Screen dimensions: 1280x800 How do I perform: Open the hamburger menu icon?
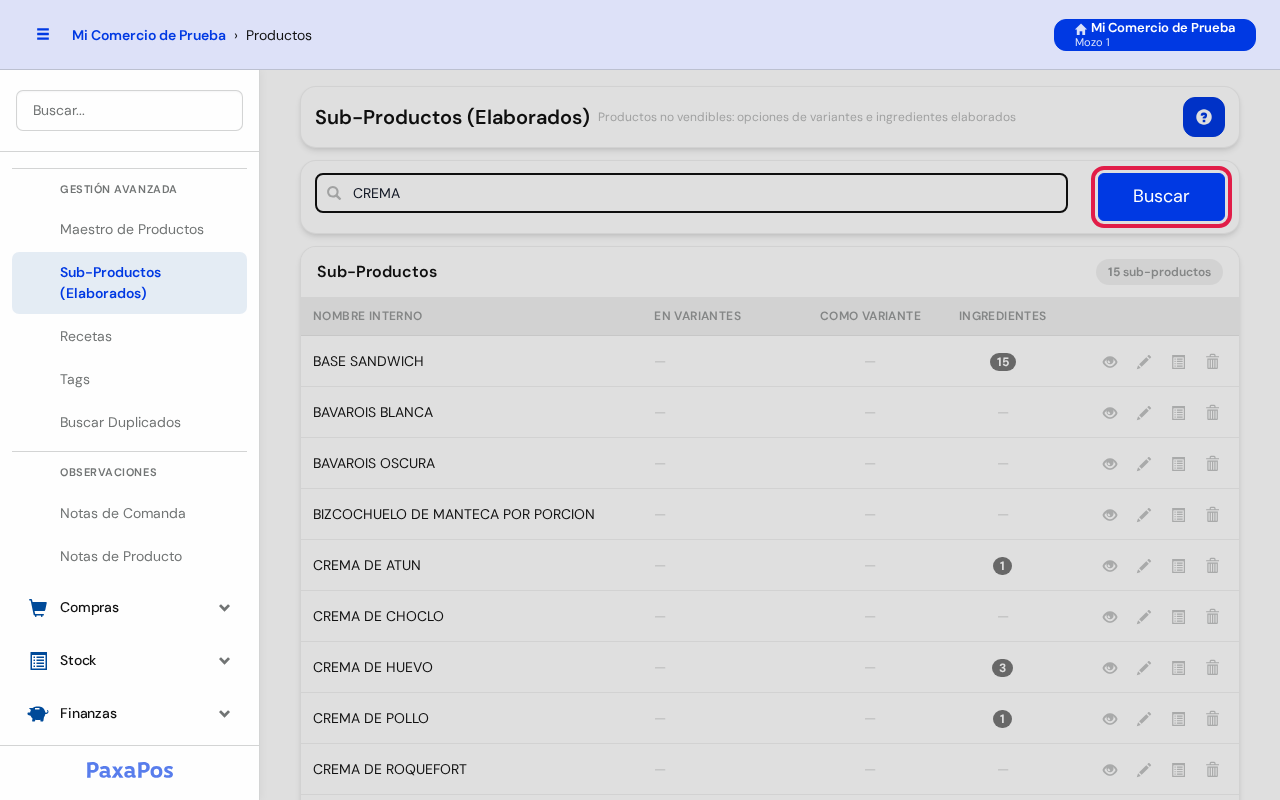click(43, 34)
